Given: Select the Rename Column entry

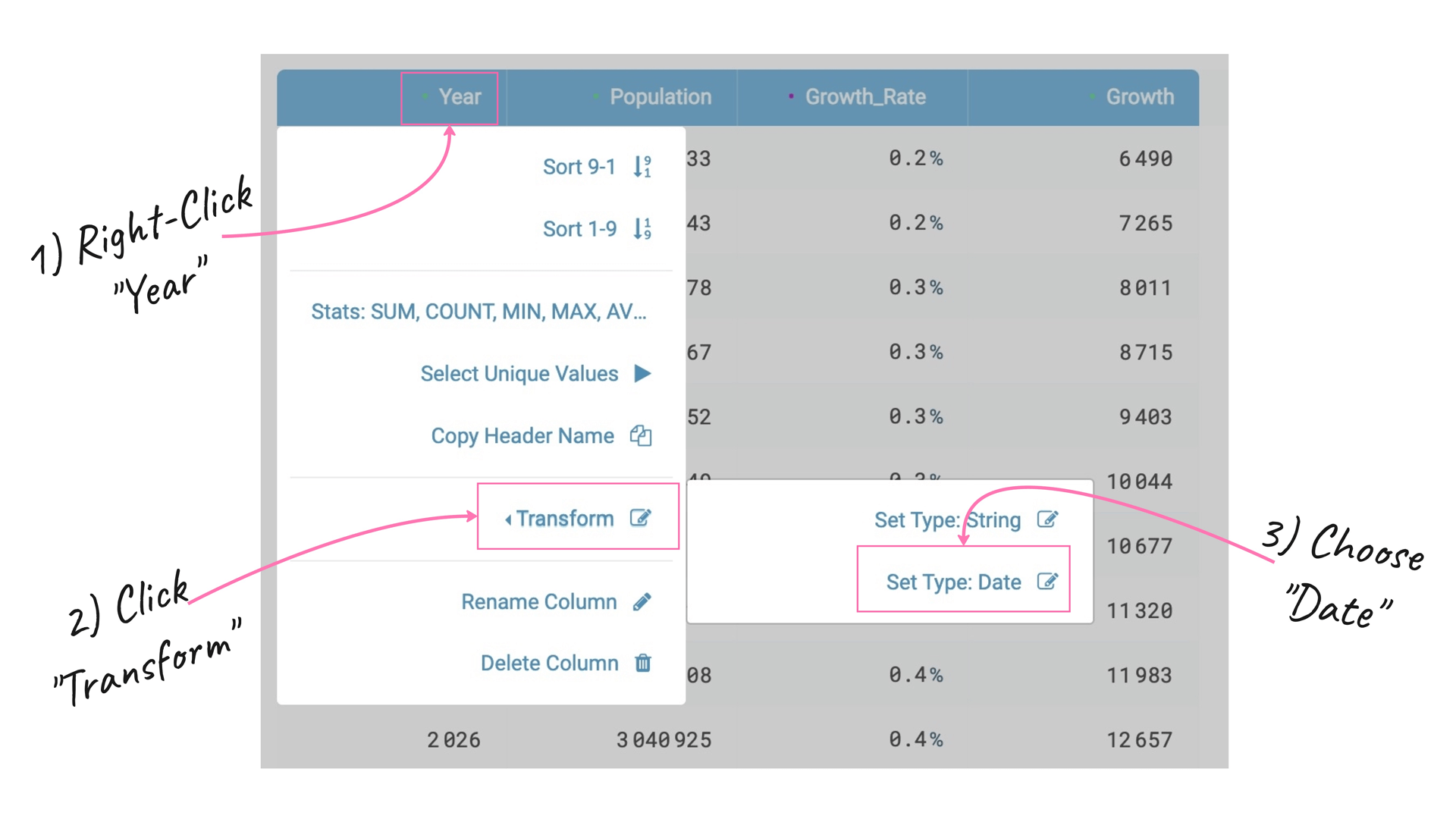Looking at the screenshot, I should (538, 602).
